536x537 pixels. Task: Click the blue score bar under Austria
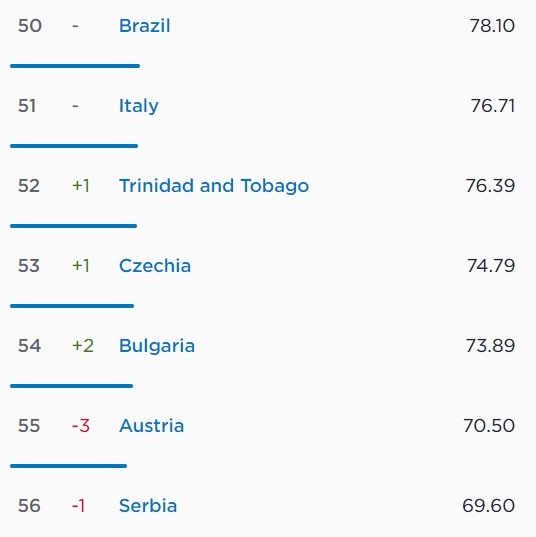[68, 466]
